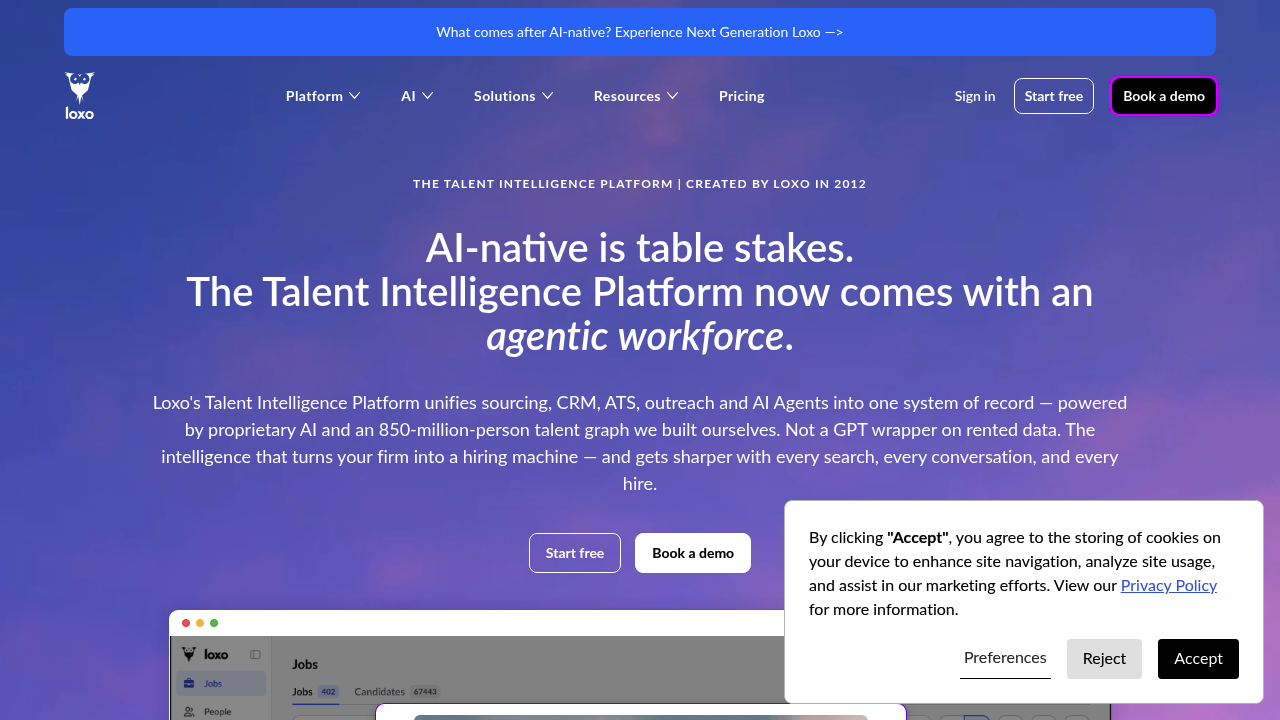1280x720 pixels.
Task: Open the Pricing page
Action: (741, 96)
